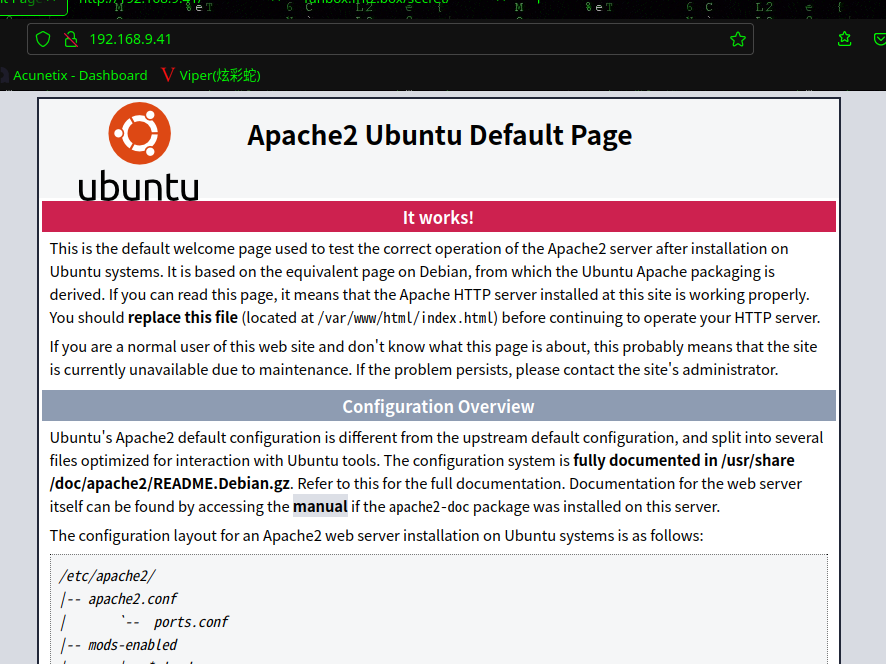Viewport: 886px width, 664px height.
Task: Click the address bar showing 192.168.9.41
Action: click(x=390, y=39)
